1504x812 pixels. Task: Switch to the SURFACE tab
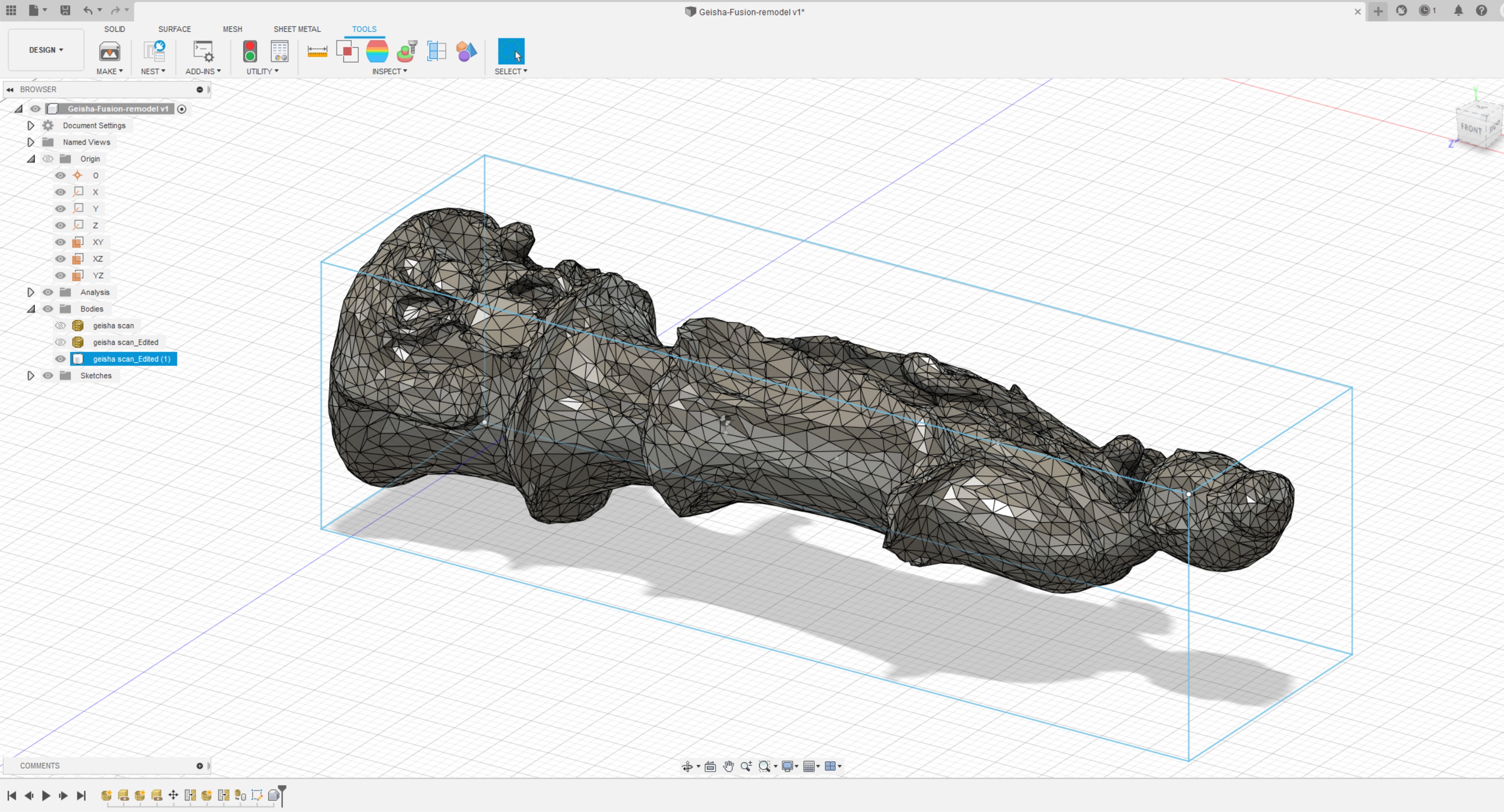pyautogui.click(x=175, y=29)
